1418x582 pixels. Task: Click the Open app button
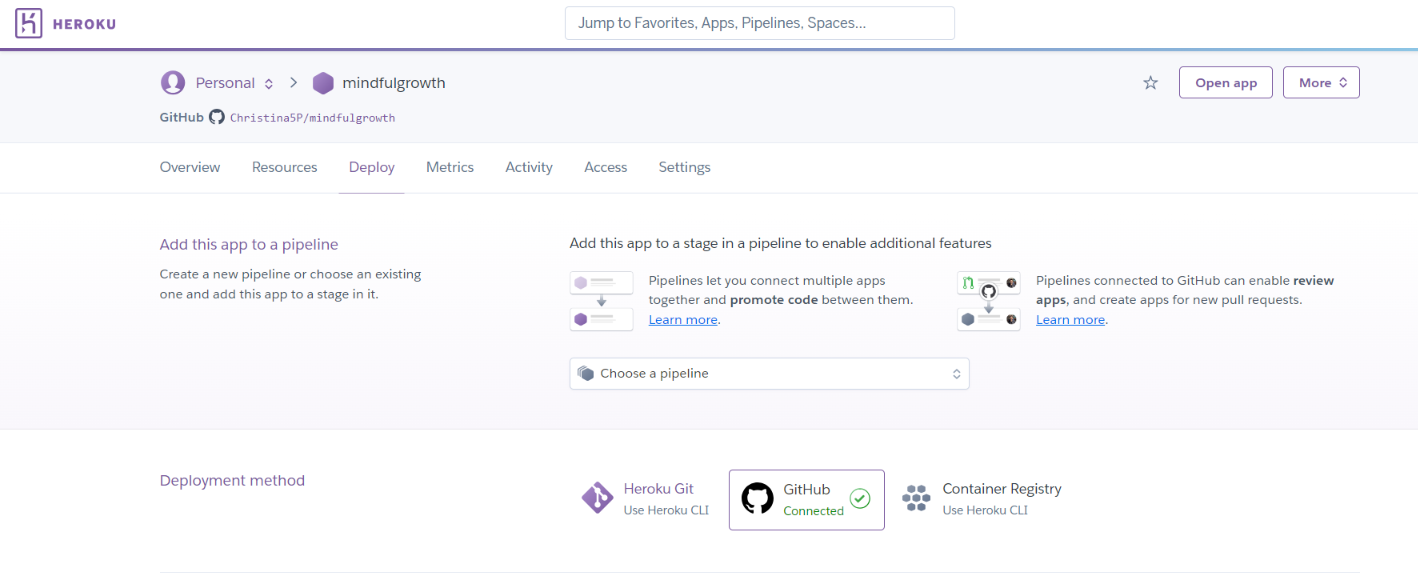coord(1226,83)
